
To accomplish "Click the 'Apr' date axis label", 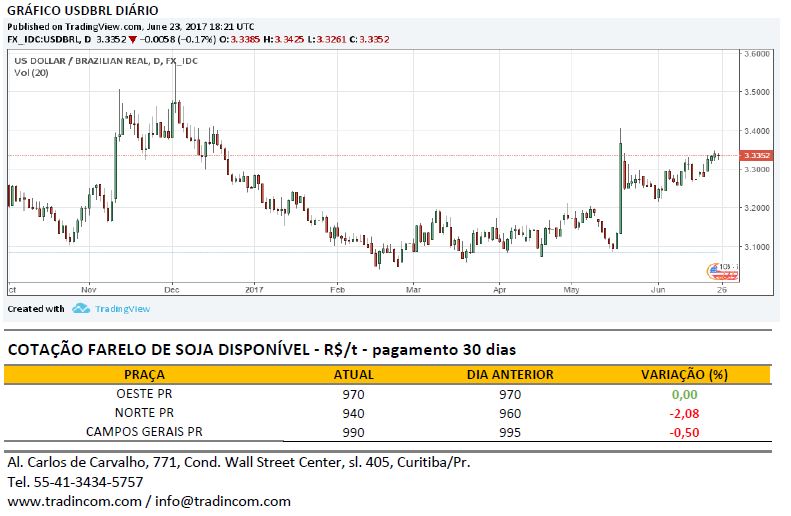I will pos(499,290).
